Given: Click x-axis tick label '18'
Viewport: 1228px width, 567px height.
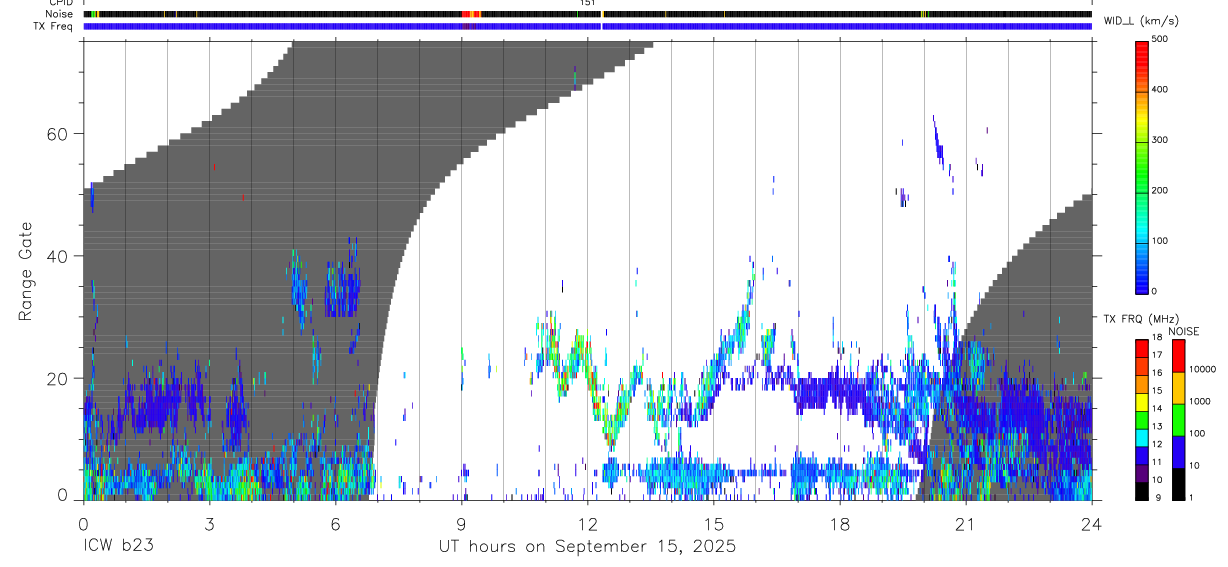Looking at the screenshot, I should [x=839, y=524].
